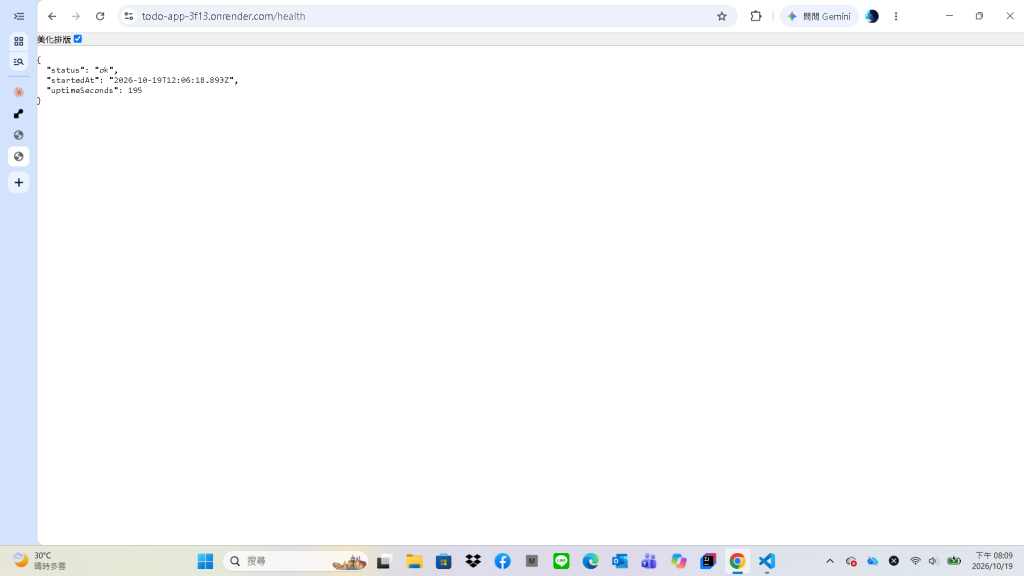
Task: Open Facebook from the taskbar
Action: [502, 561]
